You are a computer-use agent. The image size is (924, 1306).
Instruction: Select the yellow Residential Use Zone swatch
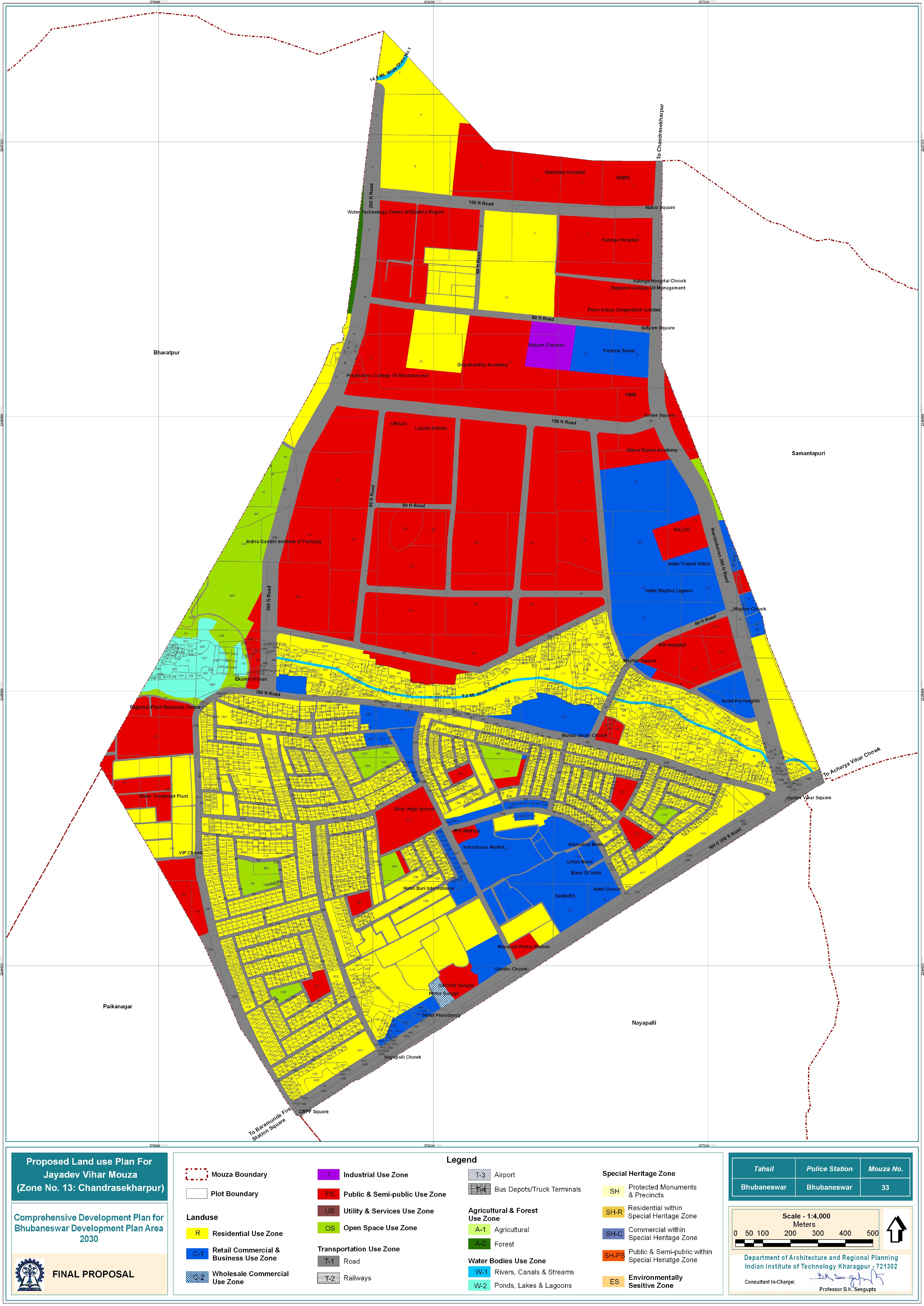click(197, 1233)
